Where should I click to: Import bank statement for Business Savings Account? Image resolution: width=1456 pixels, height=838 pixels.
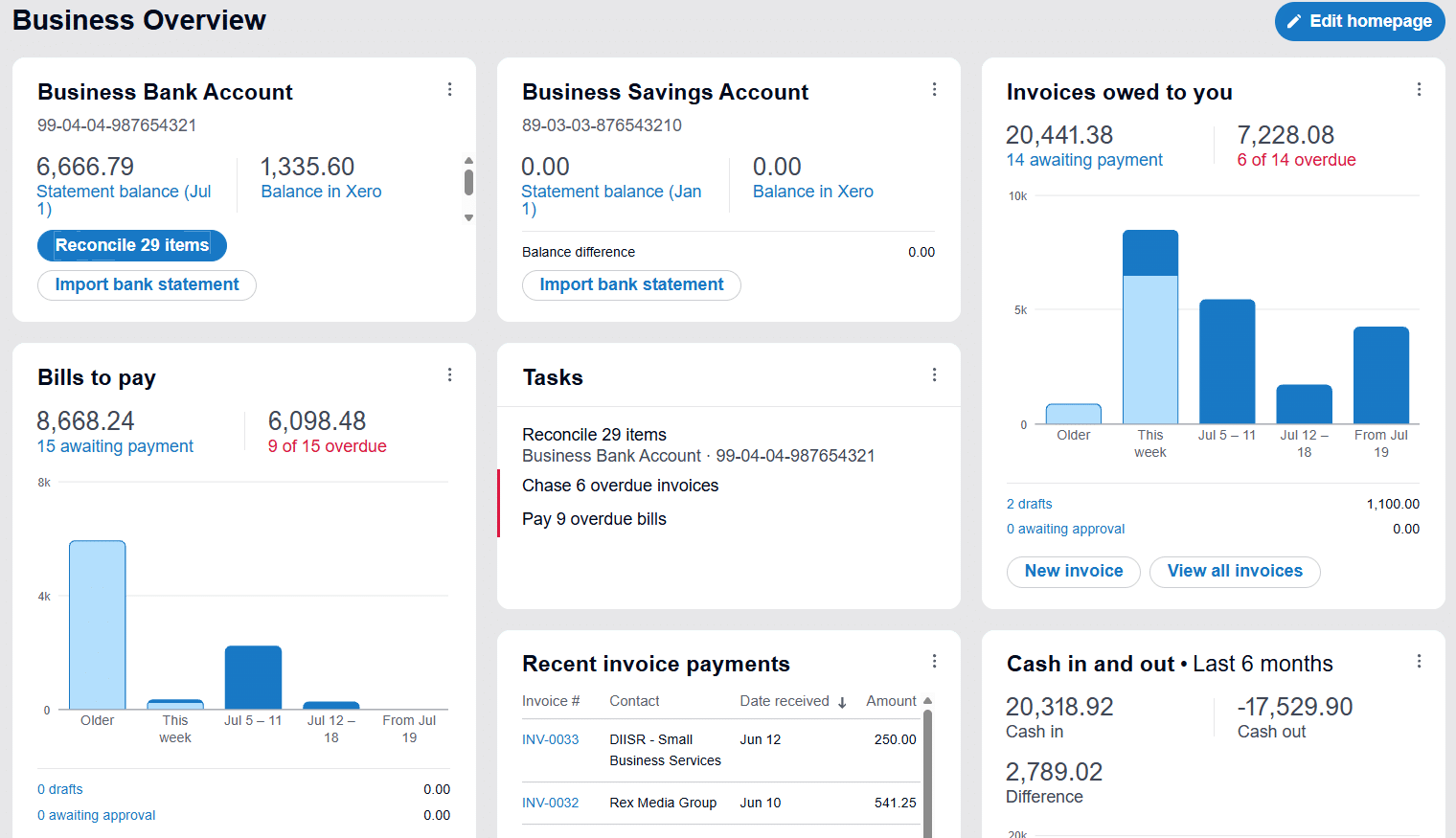click(631, 284)
